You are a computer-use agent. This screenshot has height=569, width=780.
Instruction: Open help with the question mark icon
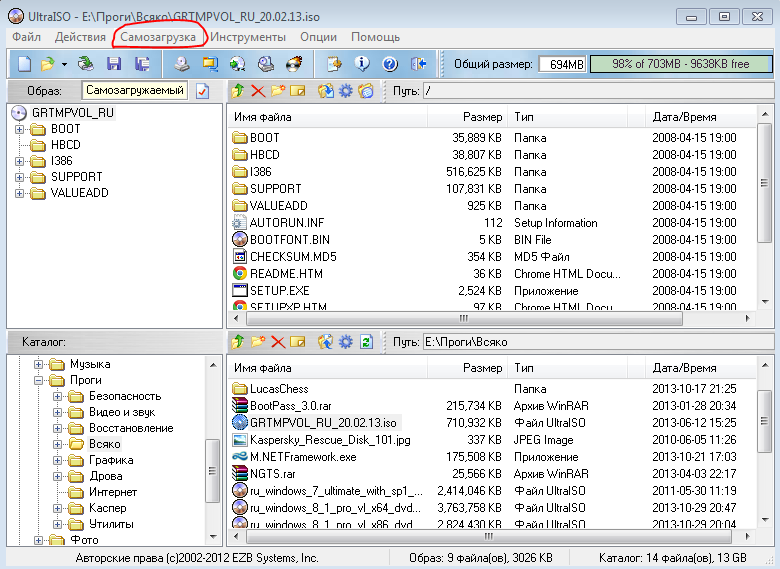[390, 64]
